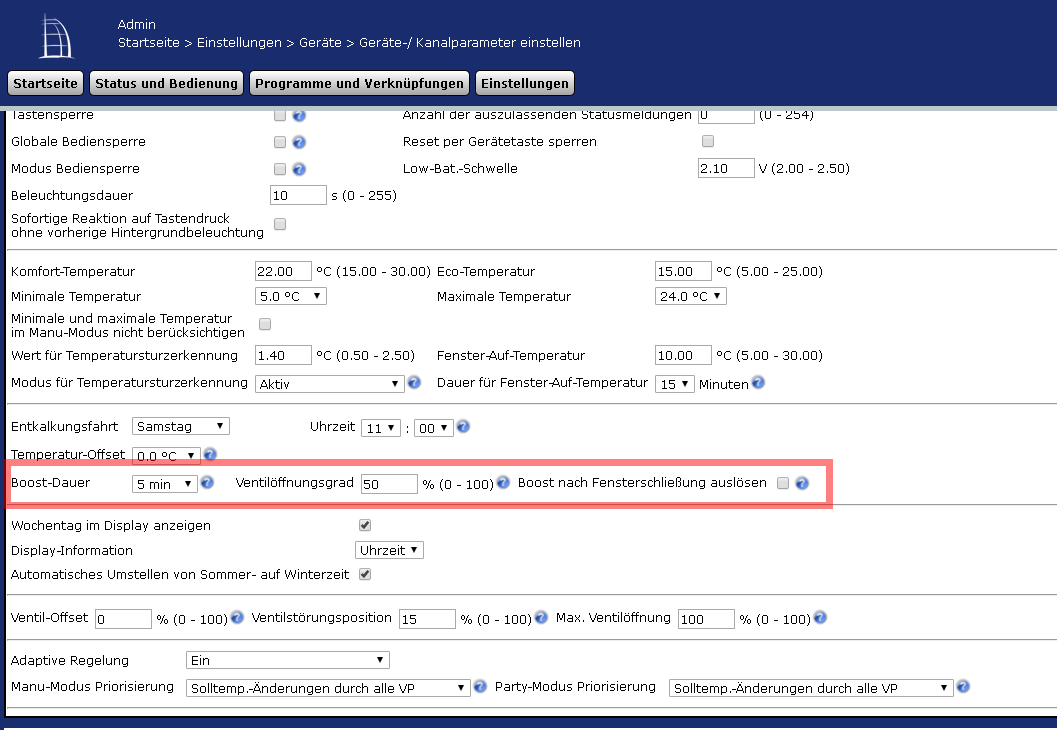Image resolution: width=1057 pixels, height=730 pixels.
Task: Enable Globale Bediensperre checkbox
Action: (x=280, y=142)
